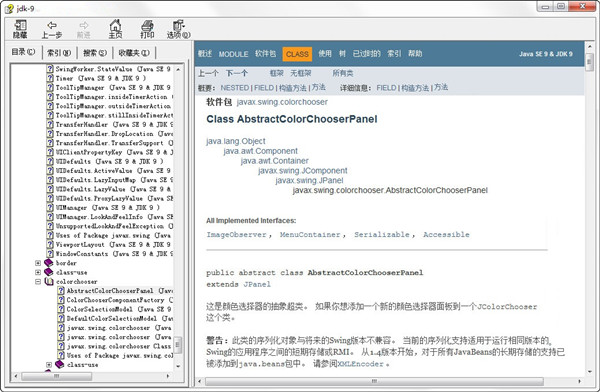Click the 树 (Tree) navigation item
The image size is (600, 392).
(x=342, y=54)
